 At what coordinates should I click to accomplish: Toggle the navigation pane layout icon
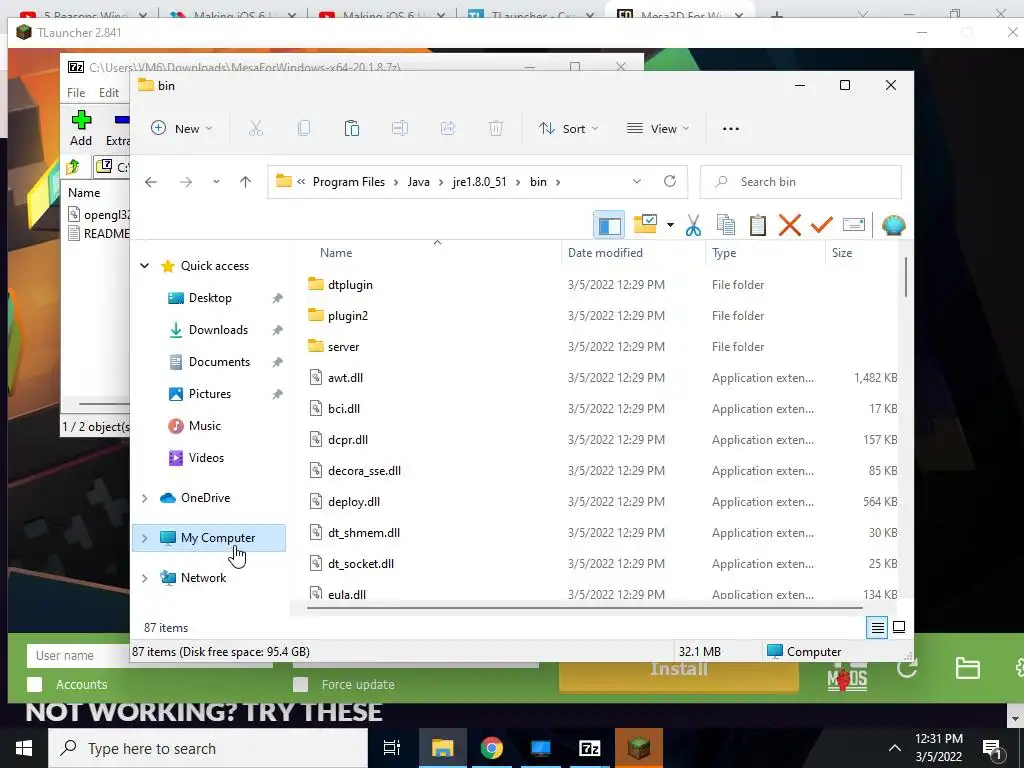click(609, 225)
